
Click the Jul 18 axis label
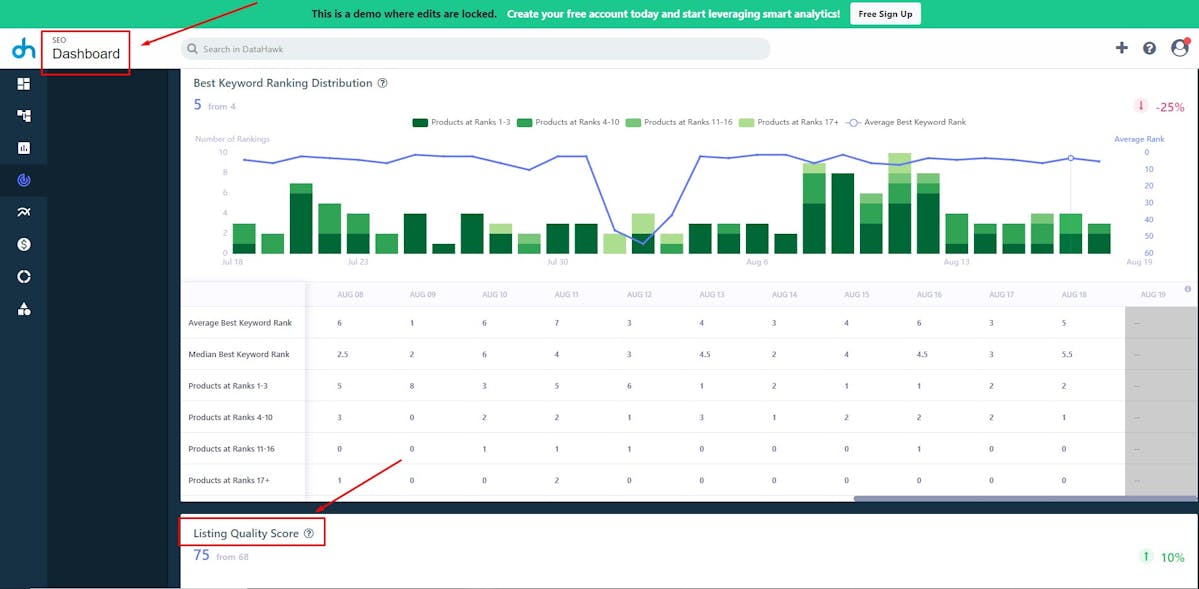[x=232, y=262]
